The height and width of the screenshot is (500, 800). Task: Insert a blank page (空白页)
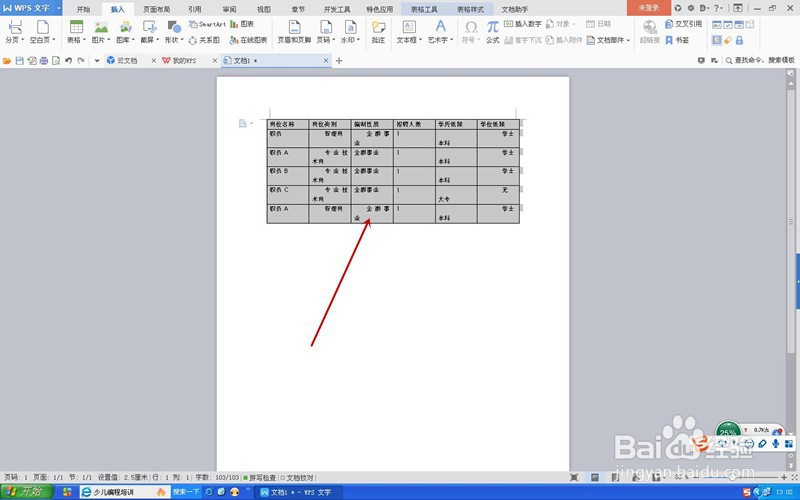(x=42, y=32)
